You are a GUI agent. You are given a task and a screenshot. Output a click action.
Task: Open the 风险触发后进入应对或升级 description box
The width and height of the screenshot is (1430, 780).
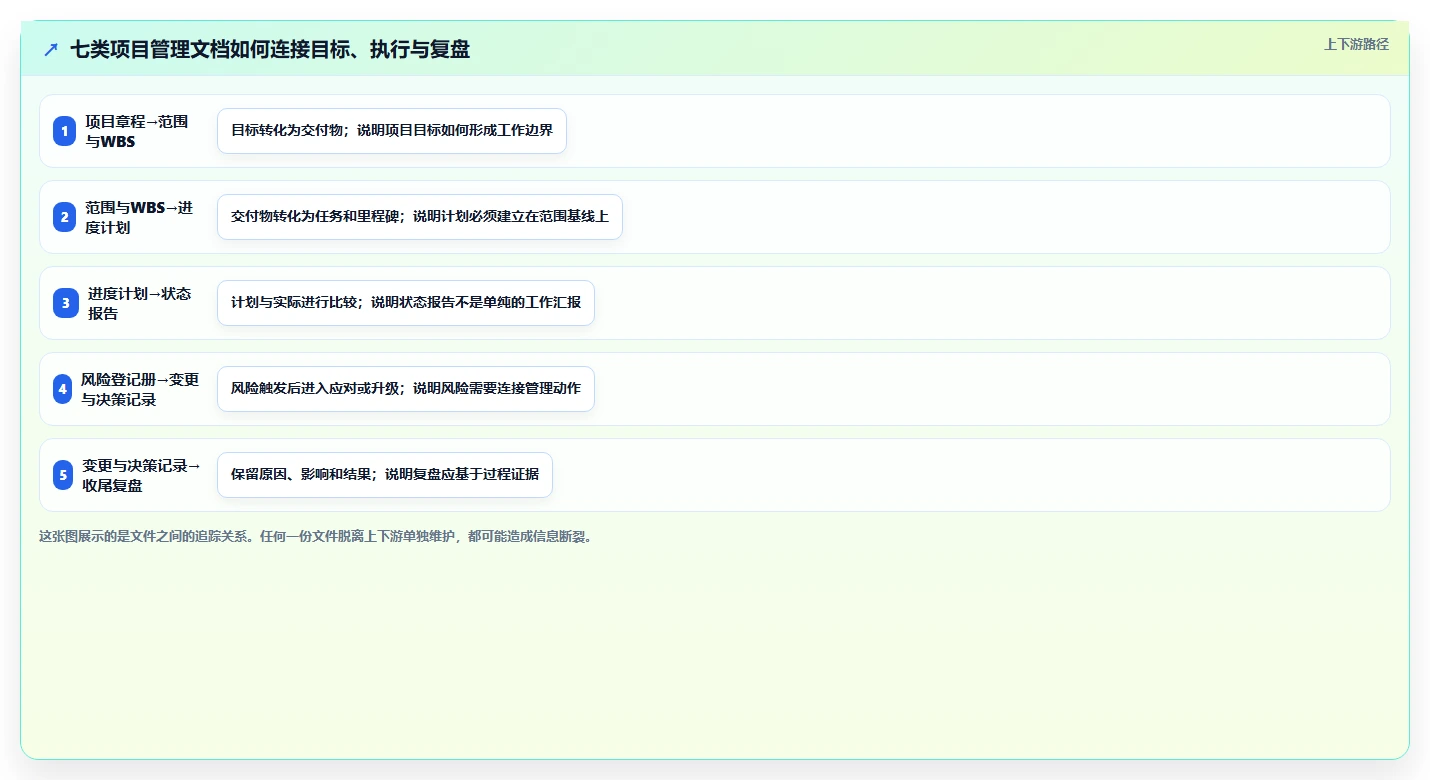tap(406, 389)
